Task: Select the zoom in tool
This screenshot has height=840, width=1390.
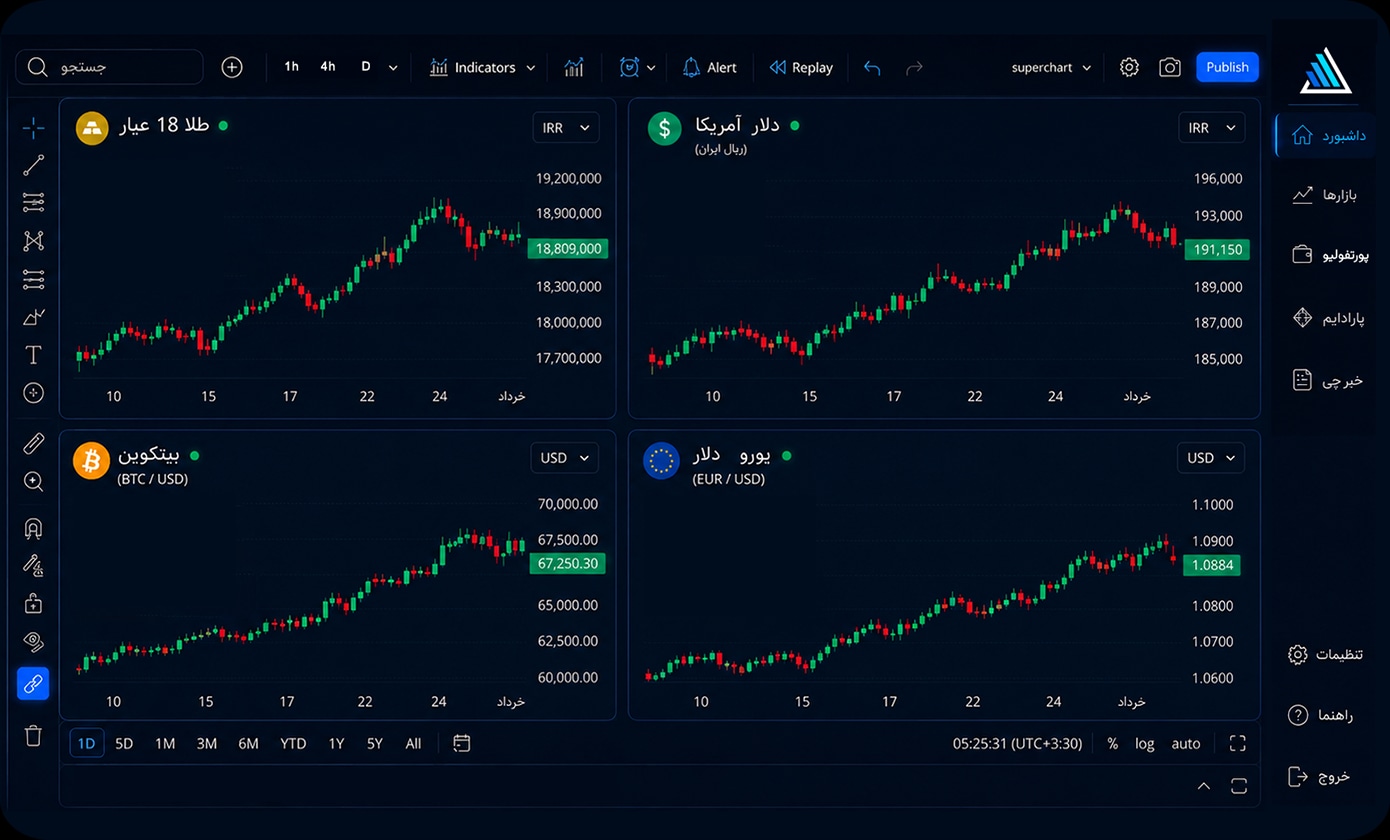Action: coord(33,481)
